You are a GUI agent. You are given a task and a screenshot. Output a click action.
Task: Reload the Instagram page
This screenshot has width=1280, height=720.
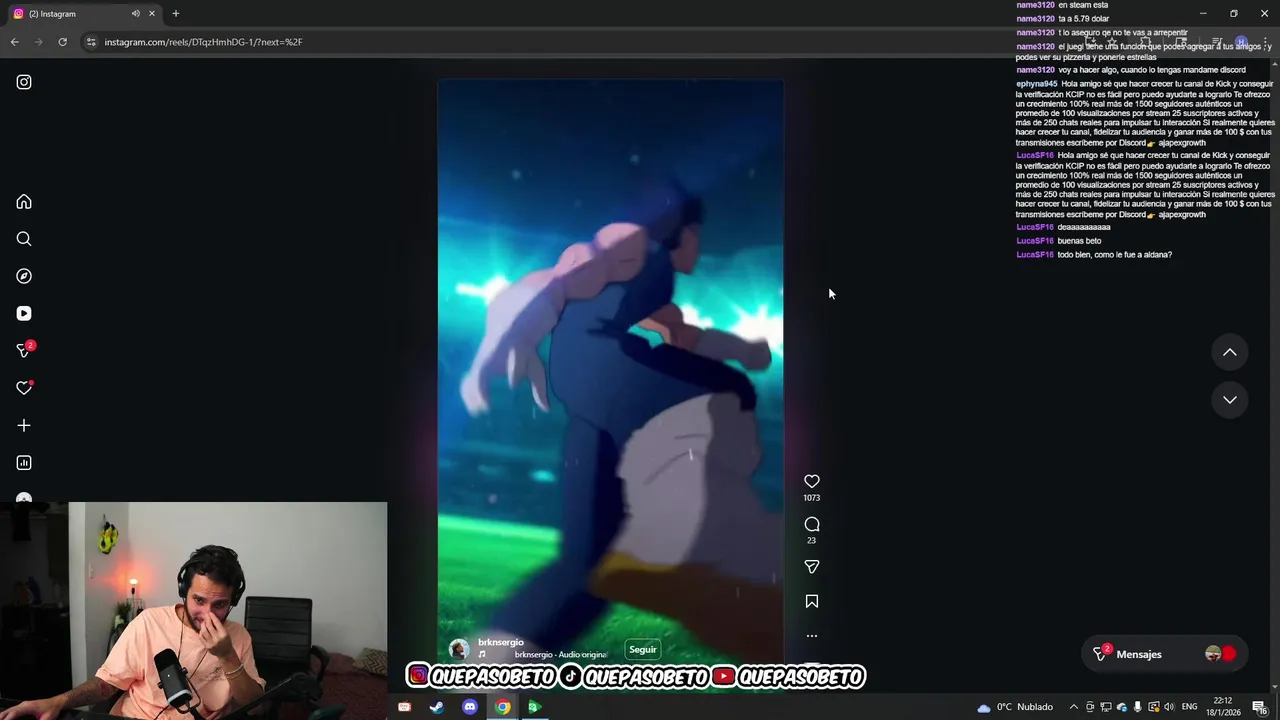[x=62, y=42]
